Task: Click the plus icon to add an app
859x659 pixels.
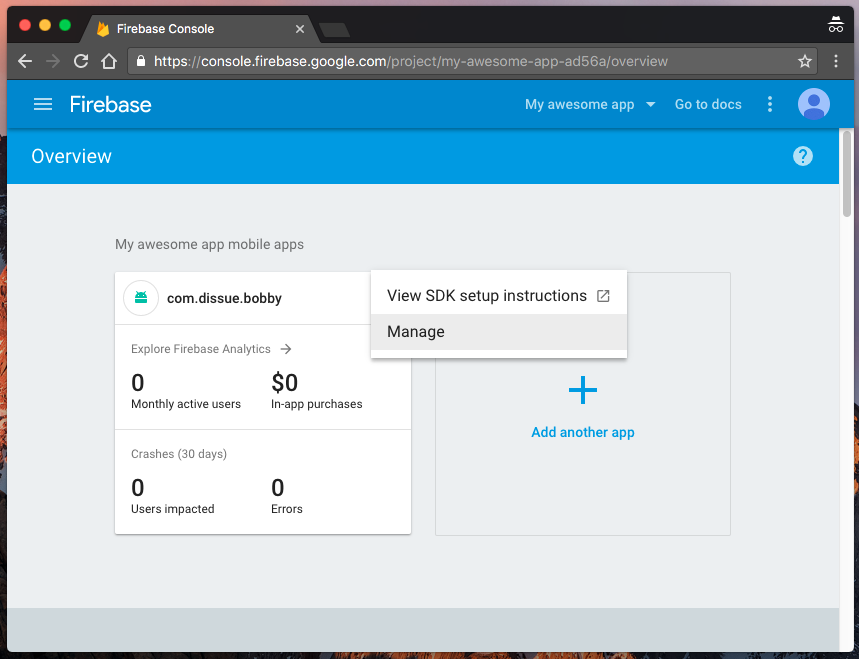Action: [x=583, y=390]
